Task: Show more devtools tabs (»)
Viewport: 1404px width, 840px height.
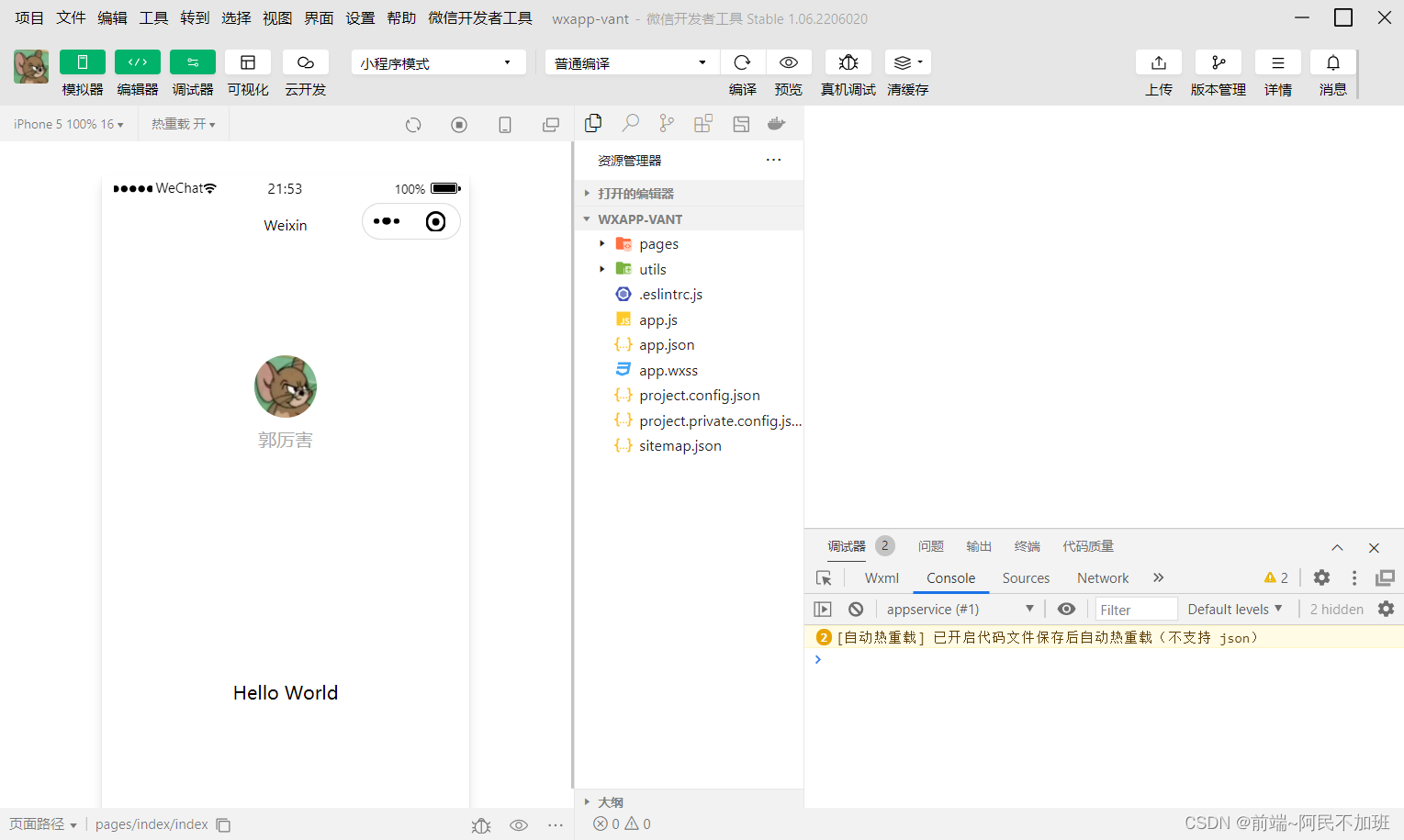Action: (1159, 577)
